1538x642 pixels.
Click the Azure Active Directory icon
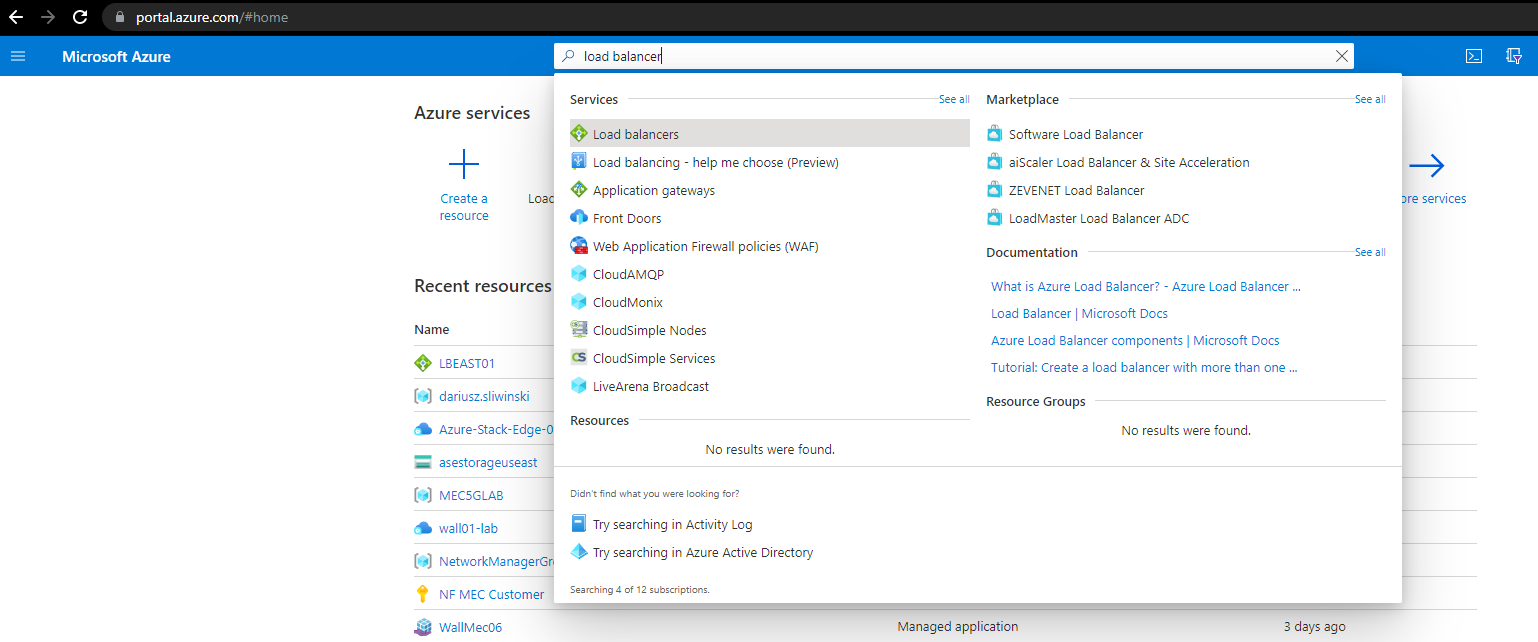[578, 552]
